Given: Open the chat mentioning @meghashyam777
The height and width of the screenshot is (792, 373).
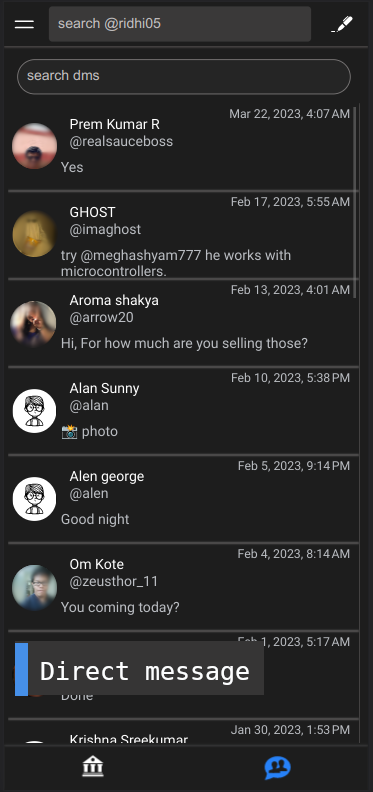Looking at the screenshot, I should point(183,235).
